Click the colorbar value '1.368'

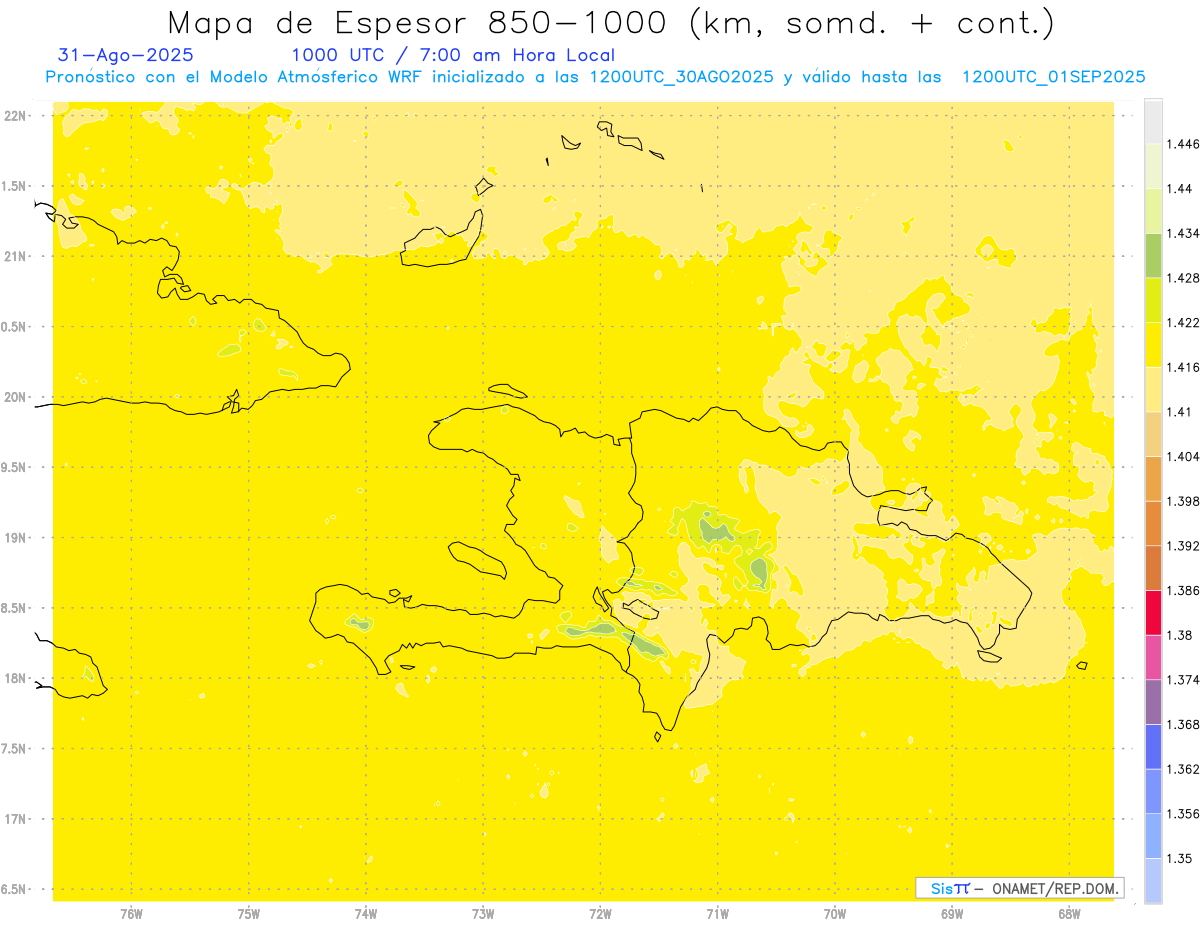(1183, 724)
